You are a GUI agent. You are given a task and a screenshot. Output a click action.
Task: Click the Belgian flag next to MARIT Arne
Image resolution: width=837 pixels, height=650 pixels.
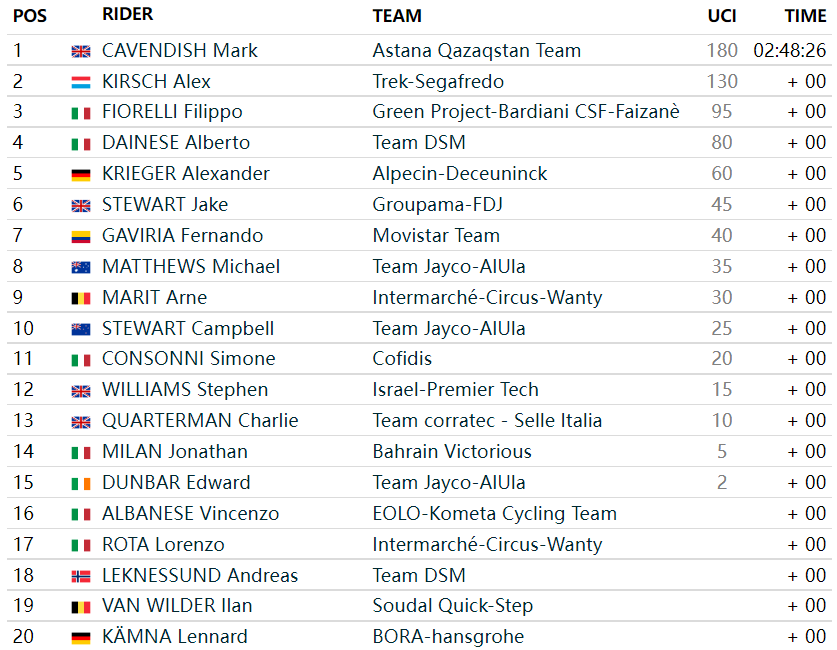click(81, 299)
